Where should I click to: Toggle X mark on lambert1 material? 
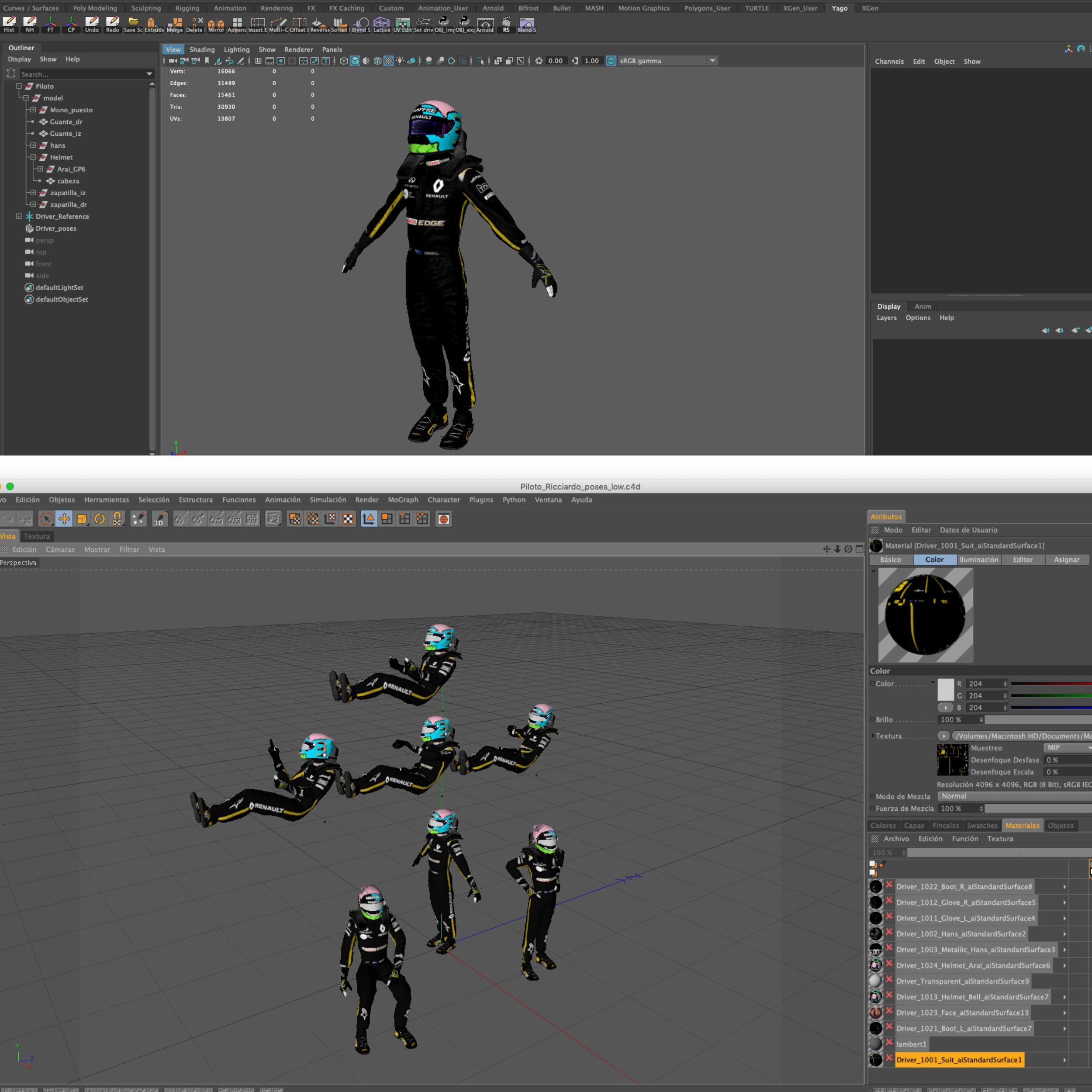pos(889,1042)
